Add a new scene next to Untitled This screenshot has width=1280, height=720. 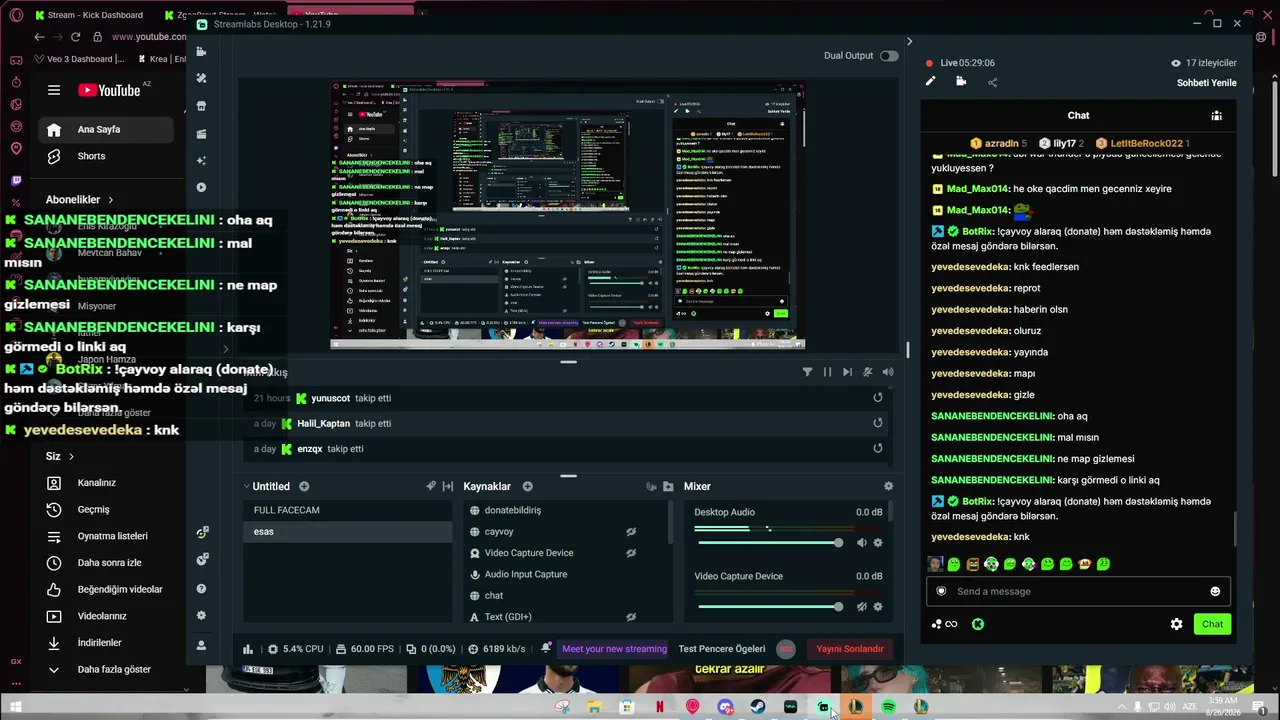pos(304,486)
